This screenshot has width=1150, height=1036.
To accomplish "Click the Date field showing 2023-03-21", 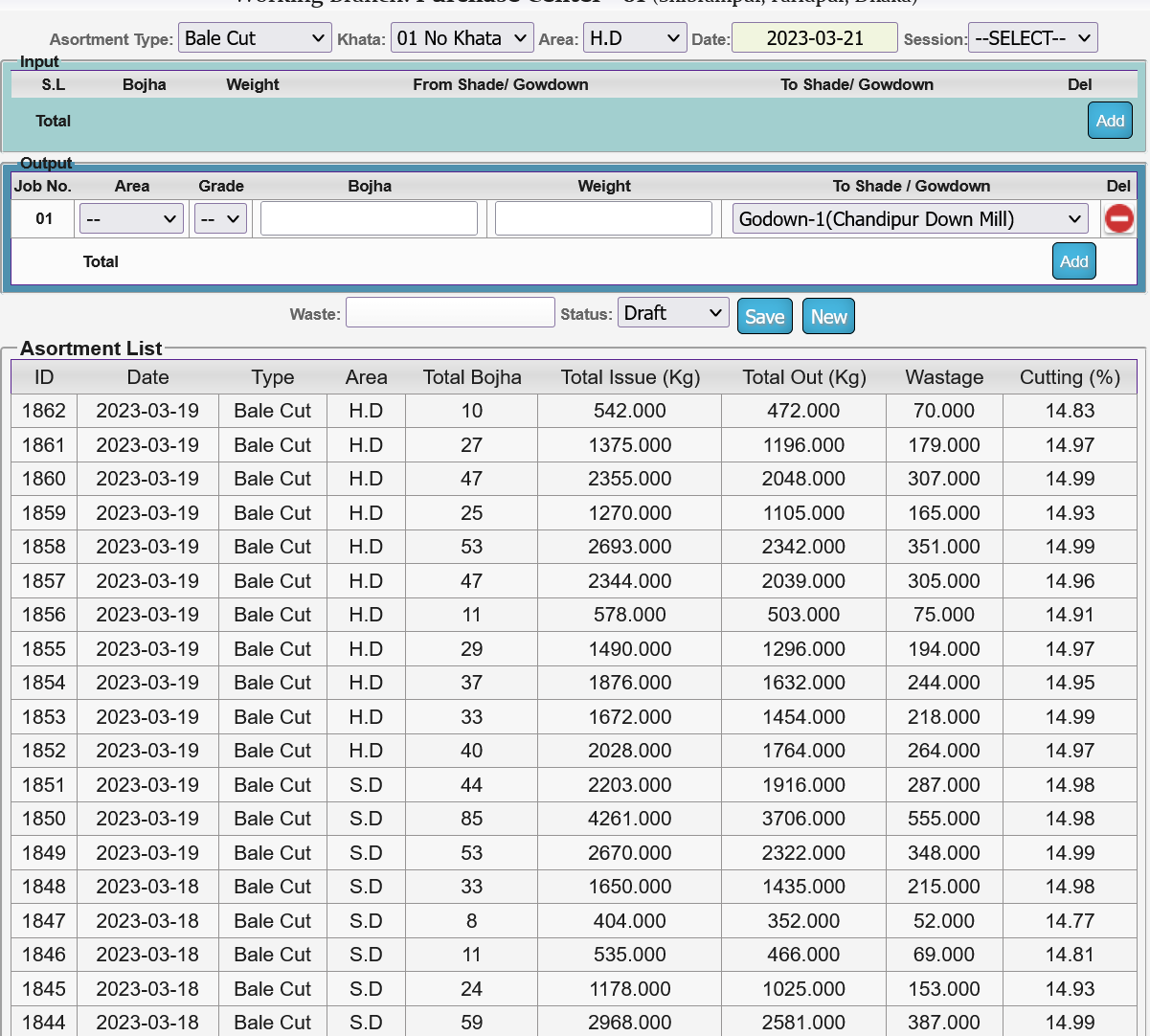I will [x=814, y=38].
